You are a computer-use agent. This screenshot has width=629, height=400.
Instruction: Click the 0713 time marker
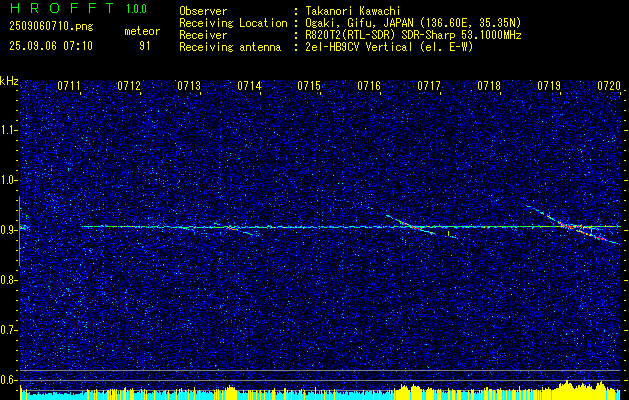(x=189, y=86)
